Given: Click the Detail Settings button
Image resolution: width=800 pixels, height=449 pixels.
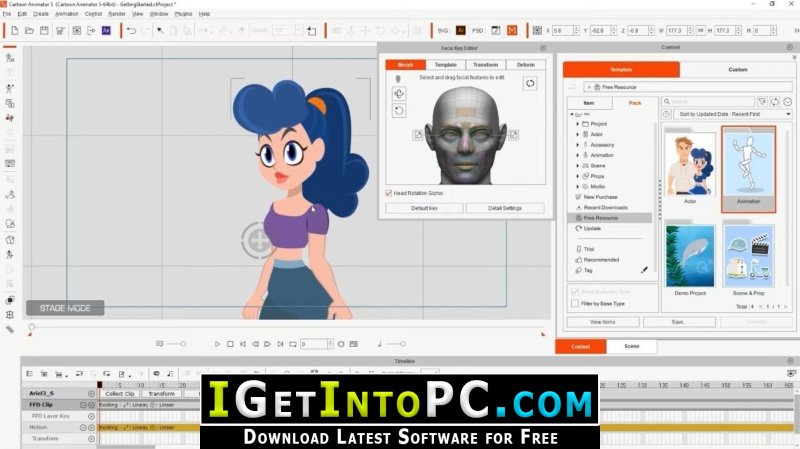Looking at the screenshot, I should (x=505, y=208).
